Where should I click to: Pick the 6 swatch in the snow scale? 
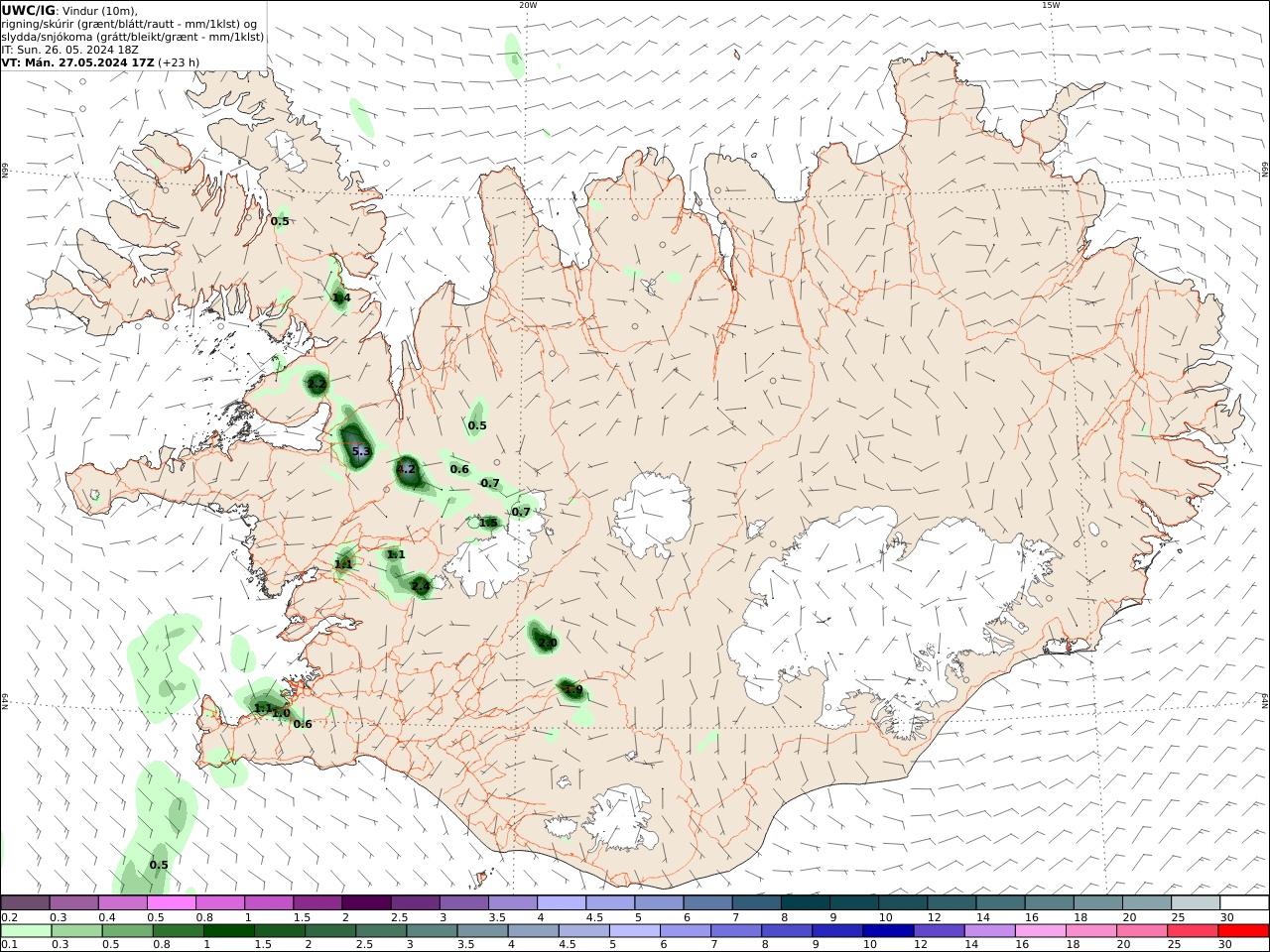click(x=707, y=902)
